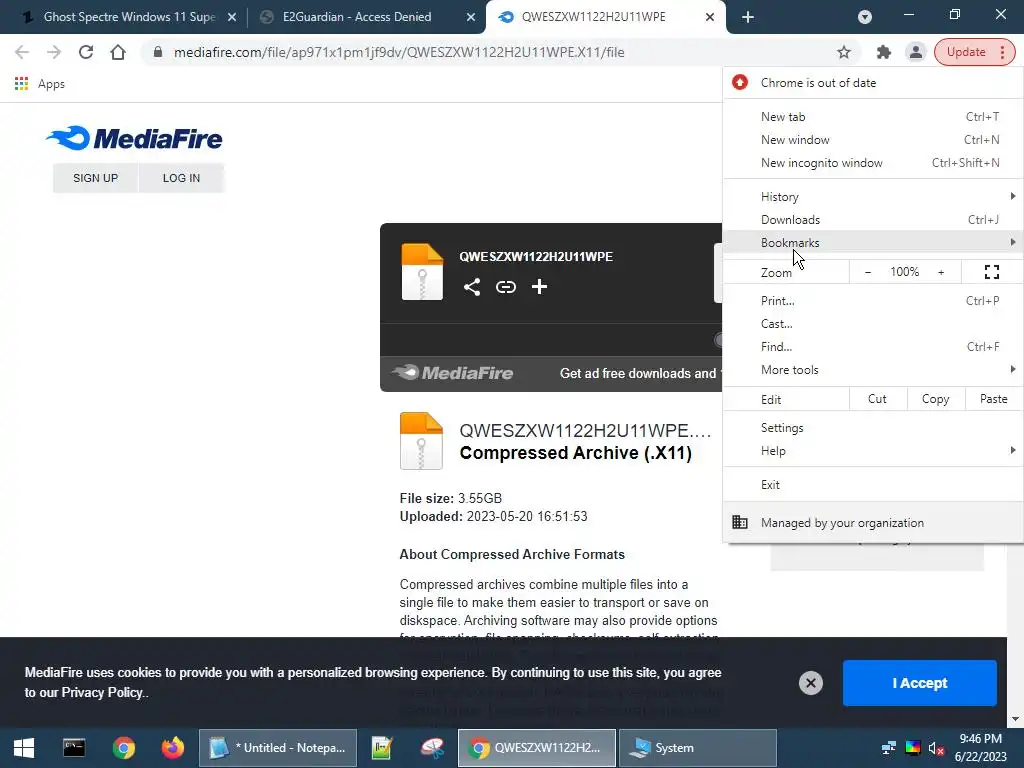This screenshot has width=1024, height=768.
Task: Copy the file link with chain icon
Action: 505,287
